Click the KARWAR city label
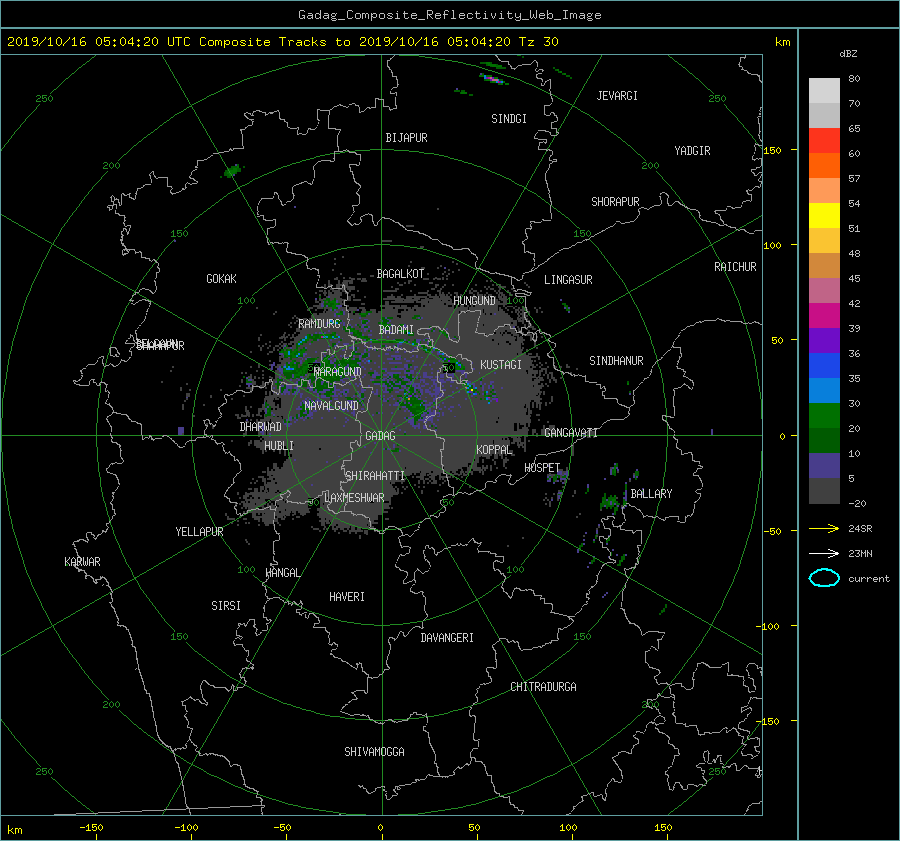The image size is (900, 841). pos(82,562)
